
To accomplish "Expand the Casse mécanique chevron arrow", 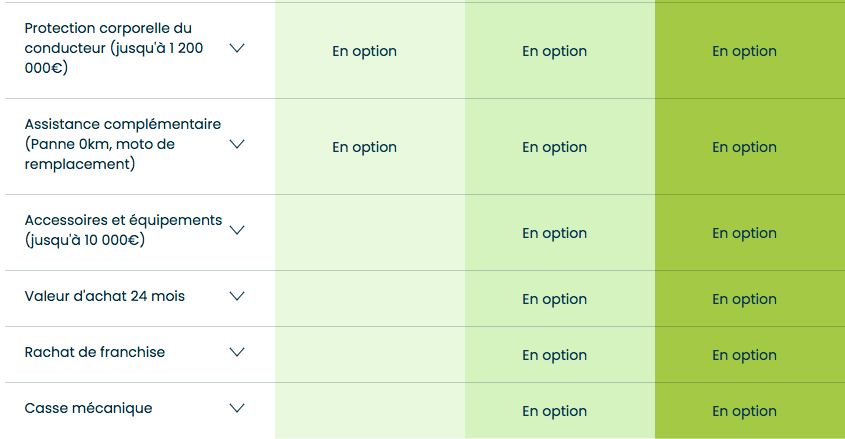I will pos(237,408).
